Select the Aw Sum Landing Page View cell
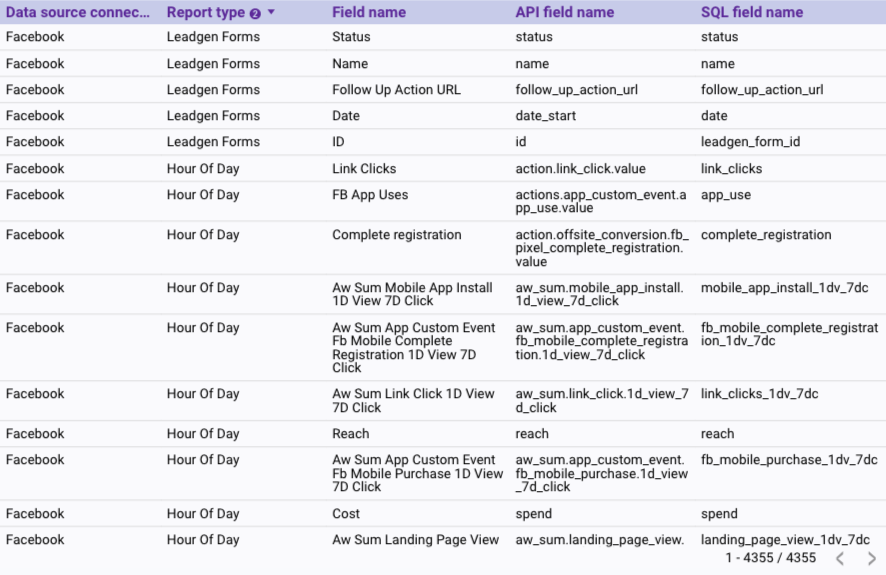 tap(415, 540)
